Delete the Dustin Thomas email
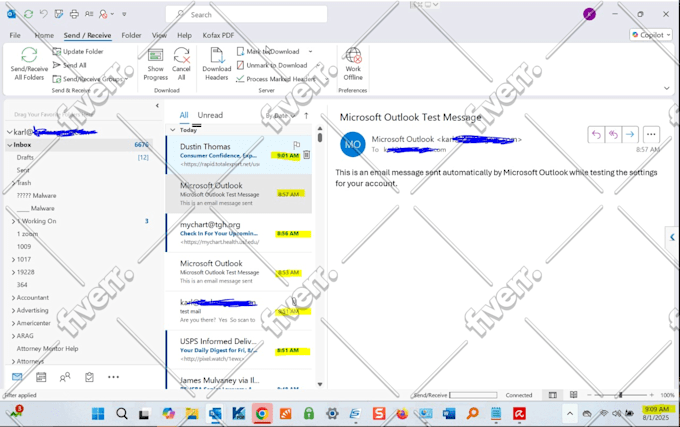This screenshot has height=427, width=680. coord(306,154)
